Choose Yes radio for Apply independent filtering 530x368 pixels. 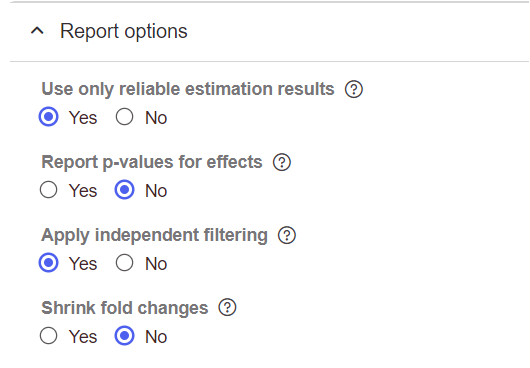(x=49, y=263)
